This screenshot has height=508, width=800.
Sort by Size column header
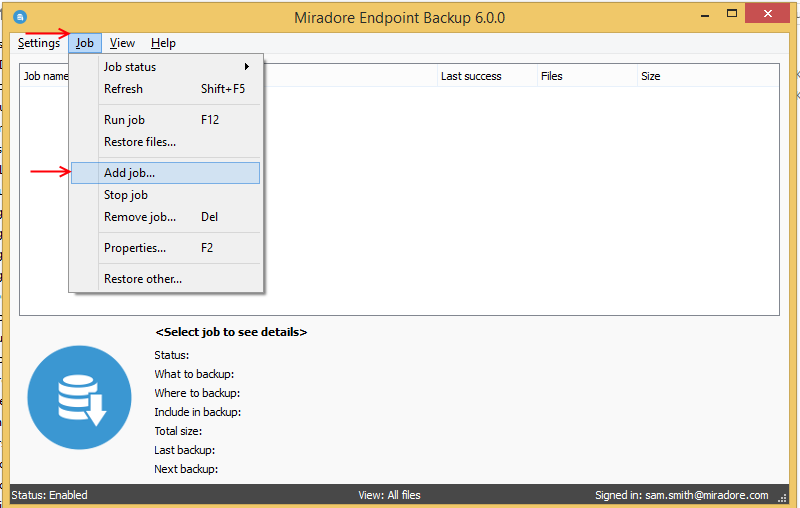pos(708,76)
